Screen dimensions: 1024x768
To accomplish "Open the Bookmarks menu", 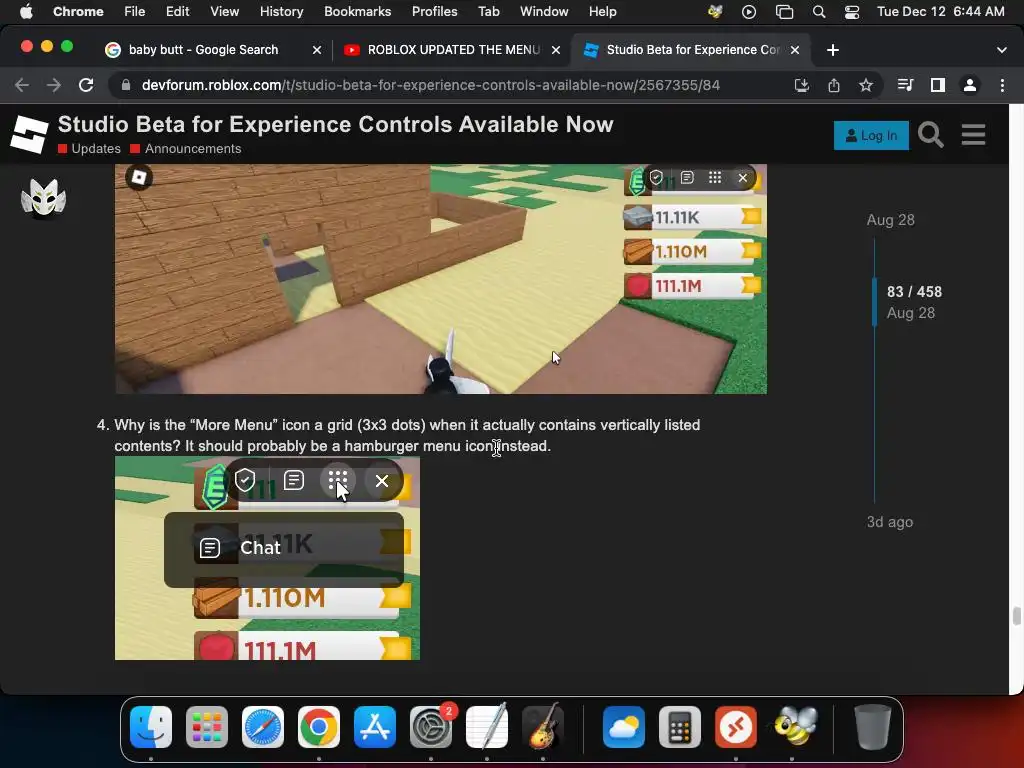I will click(x=357, y=11).
